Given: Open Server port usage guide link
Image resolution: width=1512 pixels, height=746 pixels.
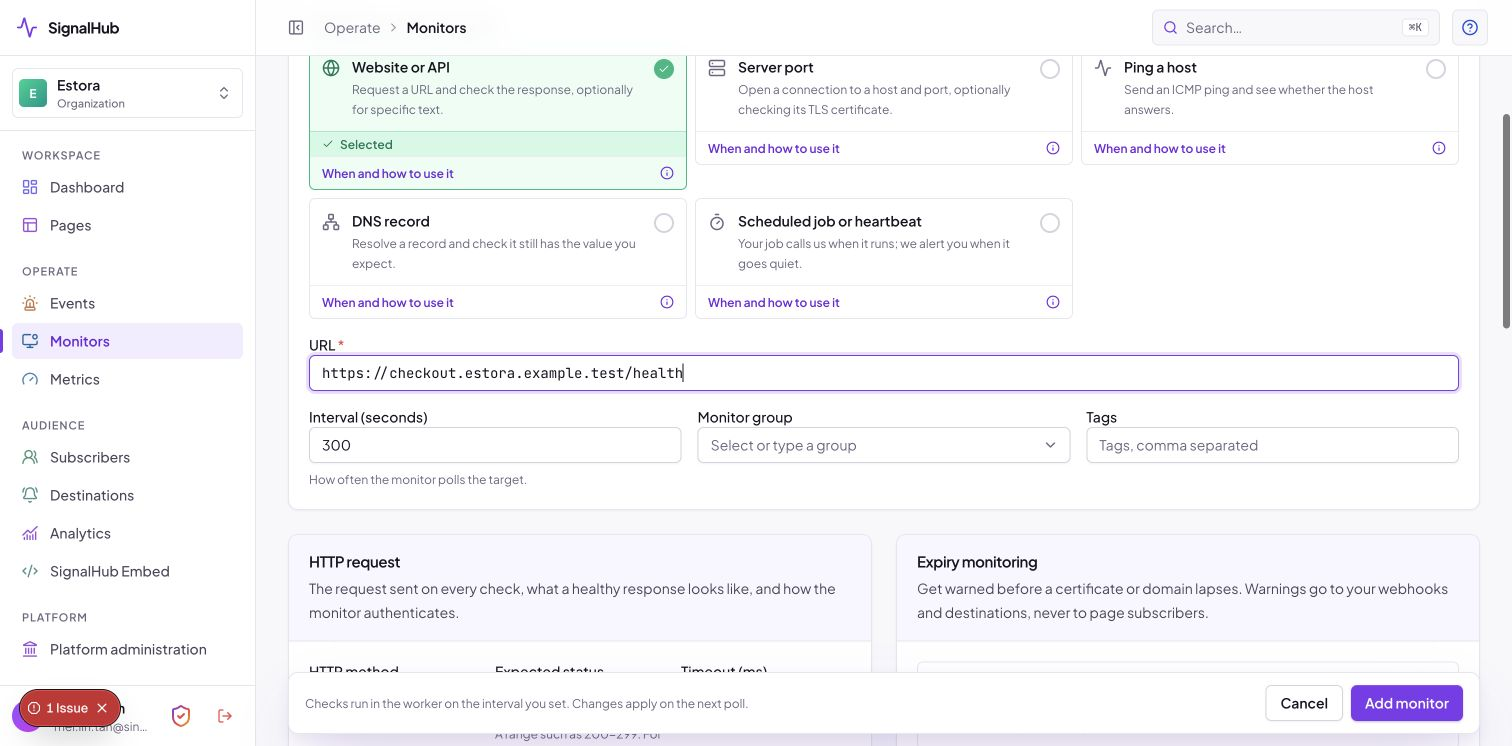Looking at the screenshot, I should click(774, 148).
